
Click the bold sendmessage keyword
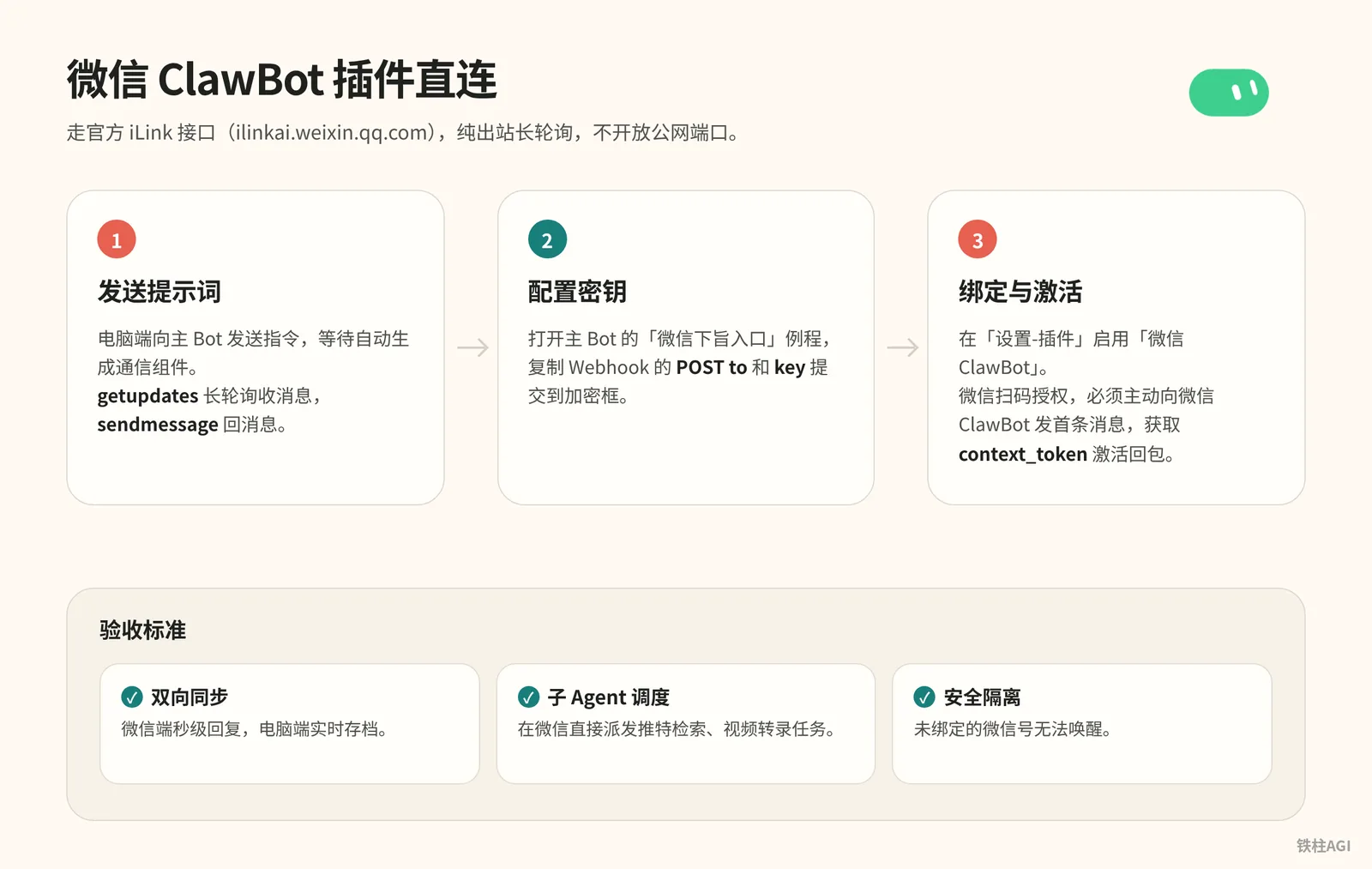pyautogui.click(x=158, y=425)
